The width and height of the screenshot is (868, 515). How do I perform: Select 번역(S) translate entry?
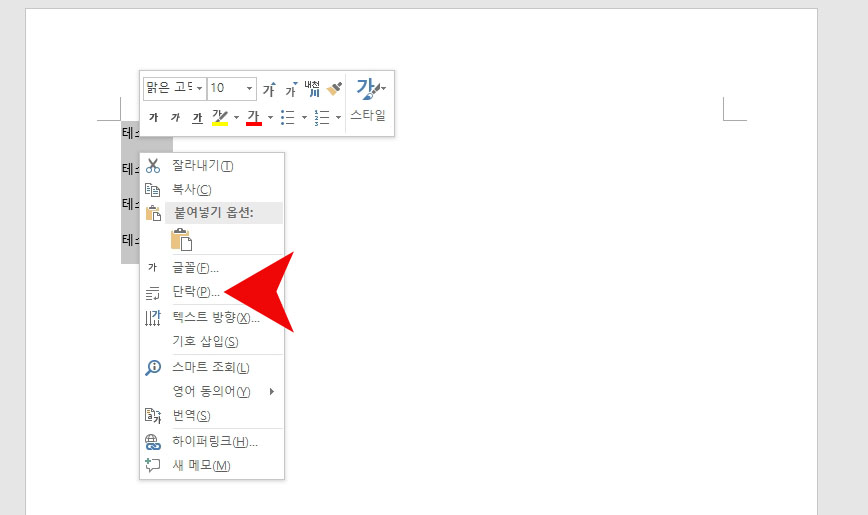point(212,415)
